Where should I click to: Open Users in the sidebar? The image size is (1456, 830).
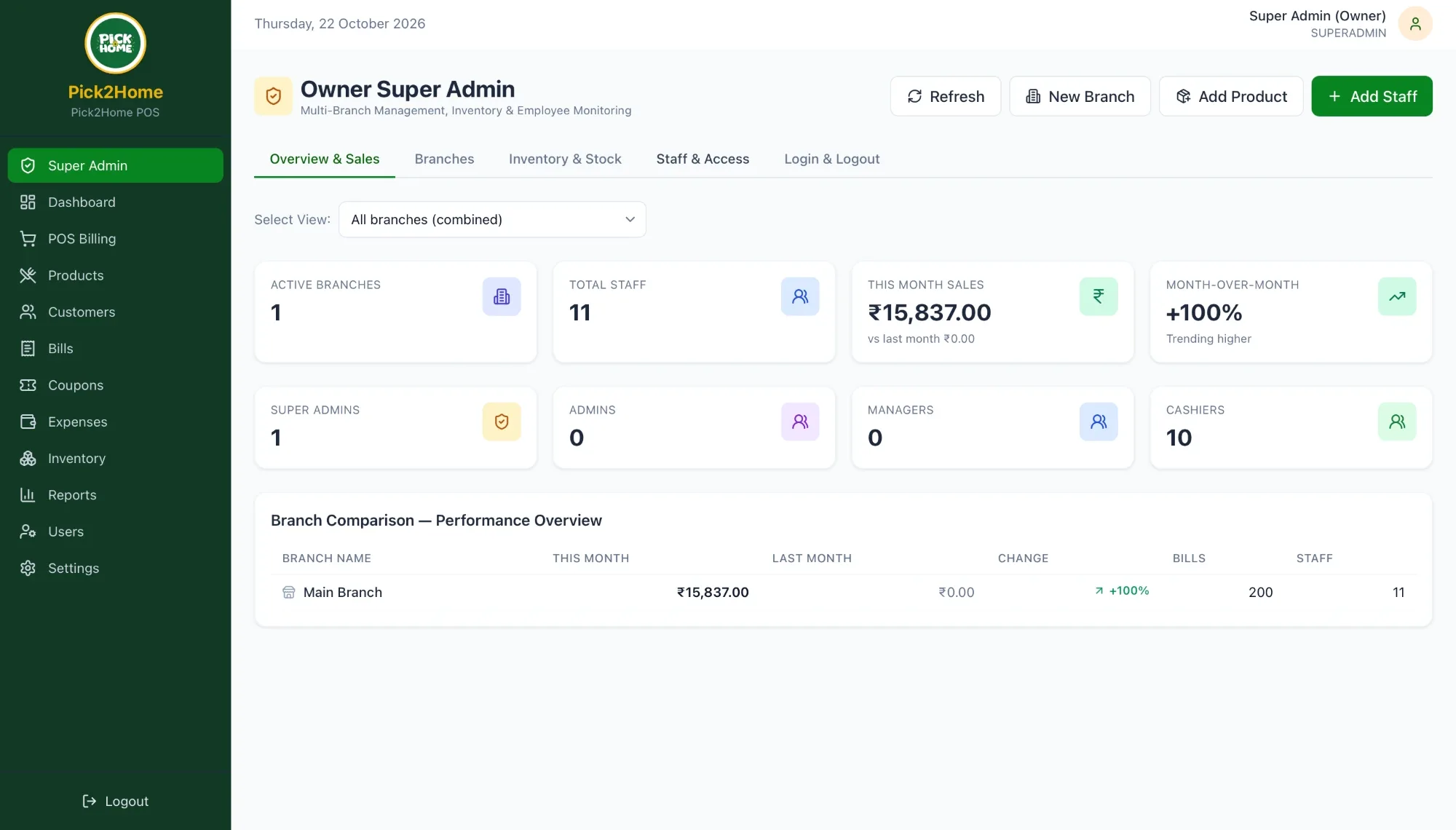(115, 531)
